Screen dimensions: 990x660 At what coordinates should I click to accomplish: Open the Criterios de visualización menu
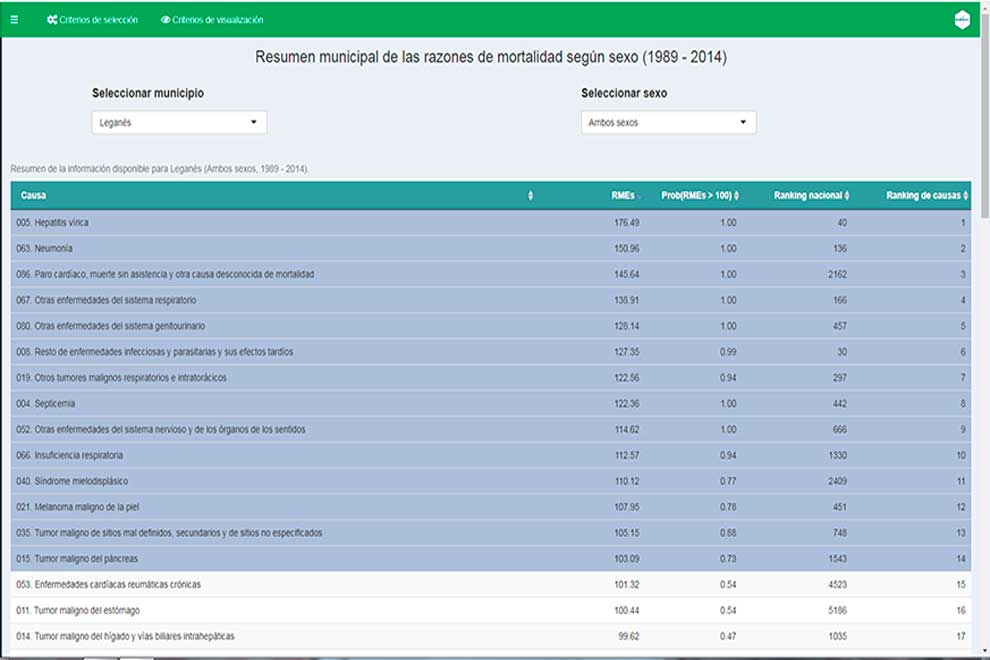click(217, 20)
